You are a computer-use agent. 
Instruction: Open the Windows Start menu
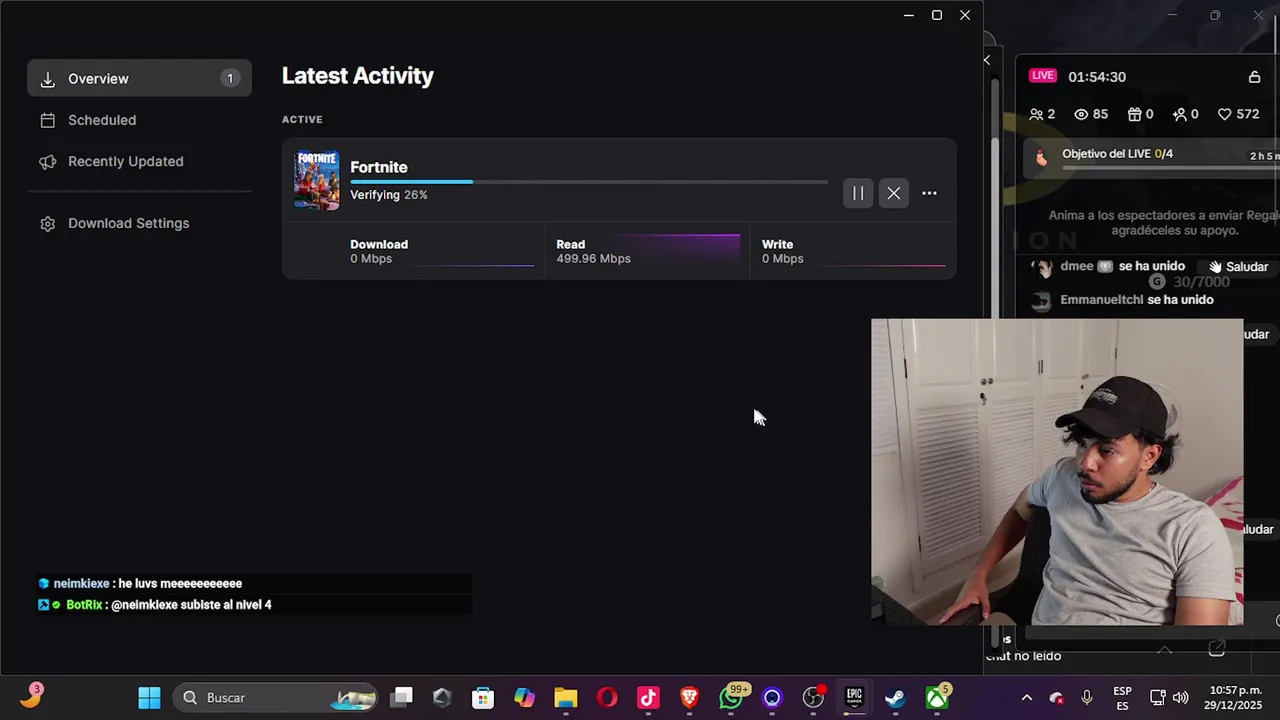click(149, 698)
